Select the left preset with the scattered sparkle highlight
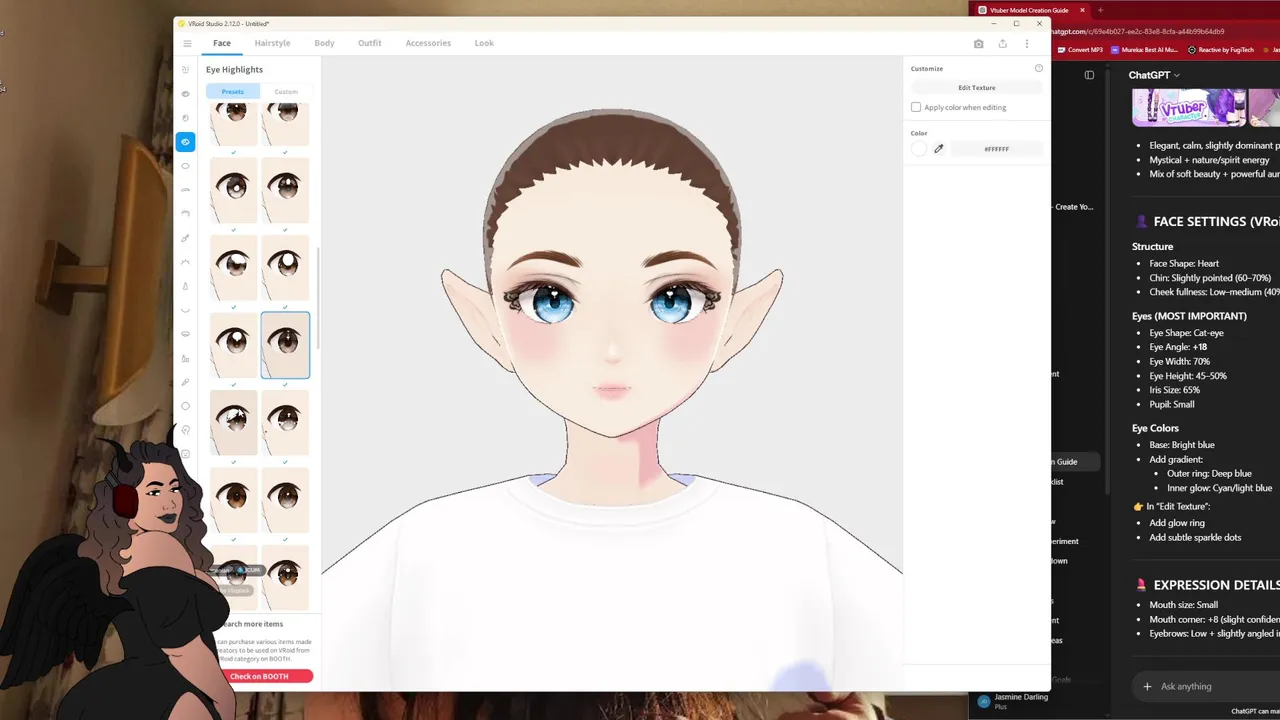The height and width of the screenshot is (720, 1280). (233, 423)
